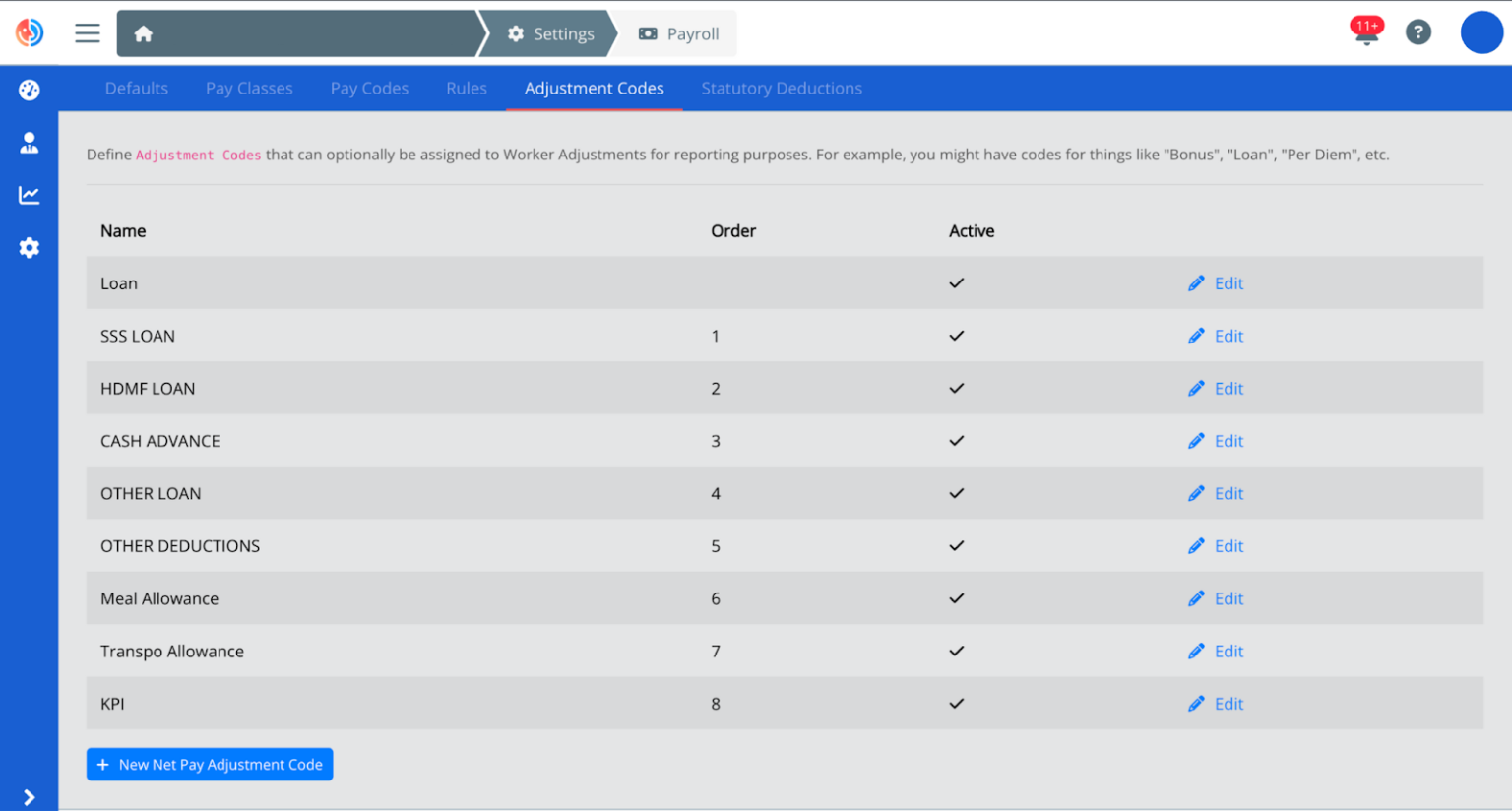Go to home via breadcrumb house icon
Screen dimensions: 1512x811
144,33
